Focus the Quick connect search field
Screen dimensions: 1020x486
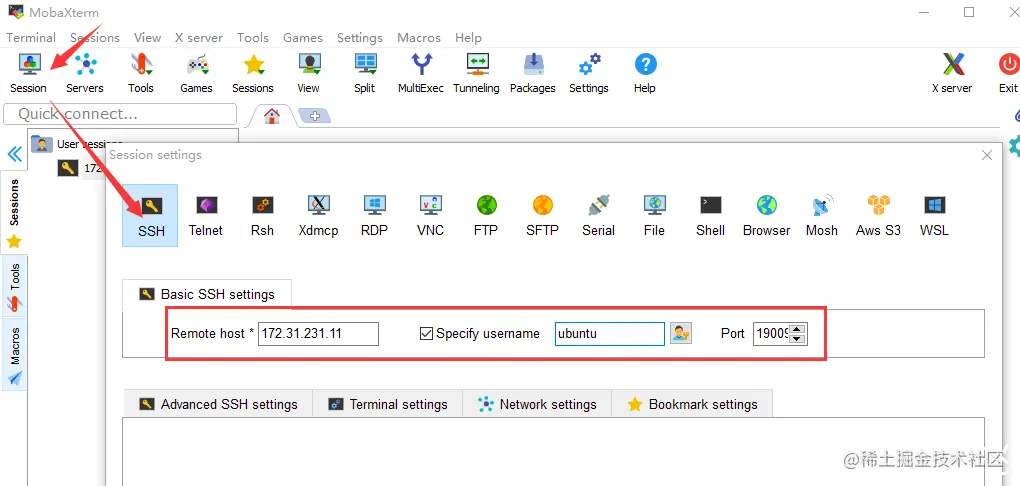point(120,114)
